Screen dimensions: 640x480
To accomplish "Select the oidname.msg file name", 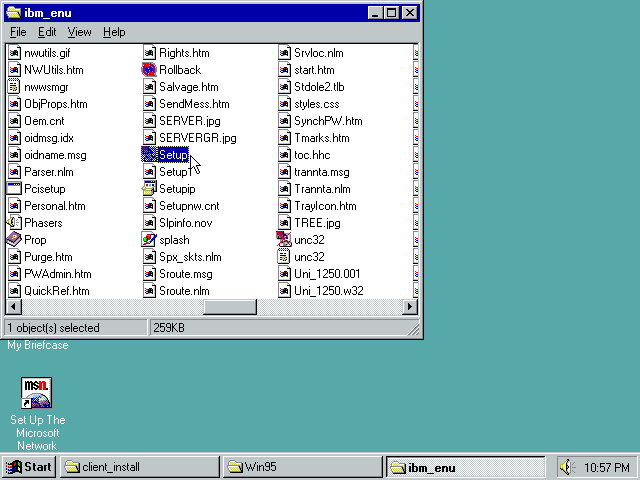I will pos(56,155).
